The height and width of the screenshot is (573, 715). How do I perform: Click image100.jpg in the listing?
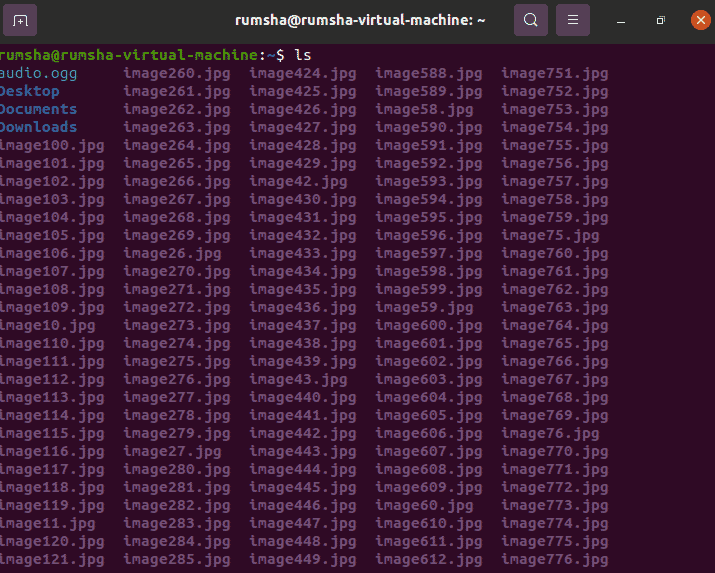click(x=52, y=146)
